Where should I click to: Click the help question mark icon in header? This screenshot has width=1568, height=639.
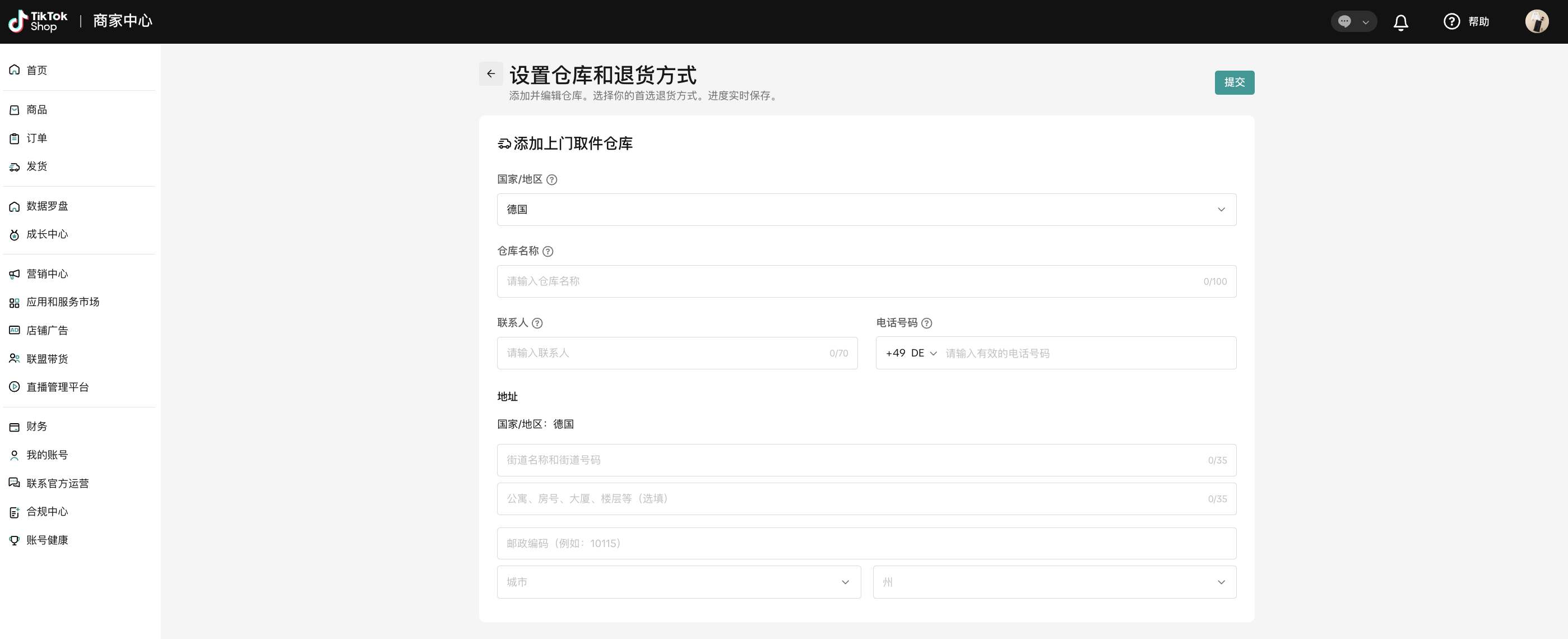click(1451, 22)
